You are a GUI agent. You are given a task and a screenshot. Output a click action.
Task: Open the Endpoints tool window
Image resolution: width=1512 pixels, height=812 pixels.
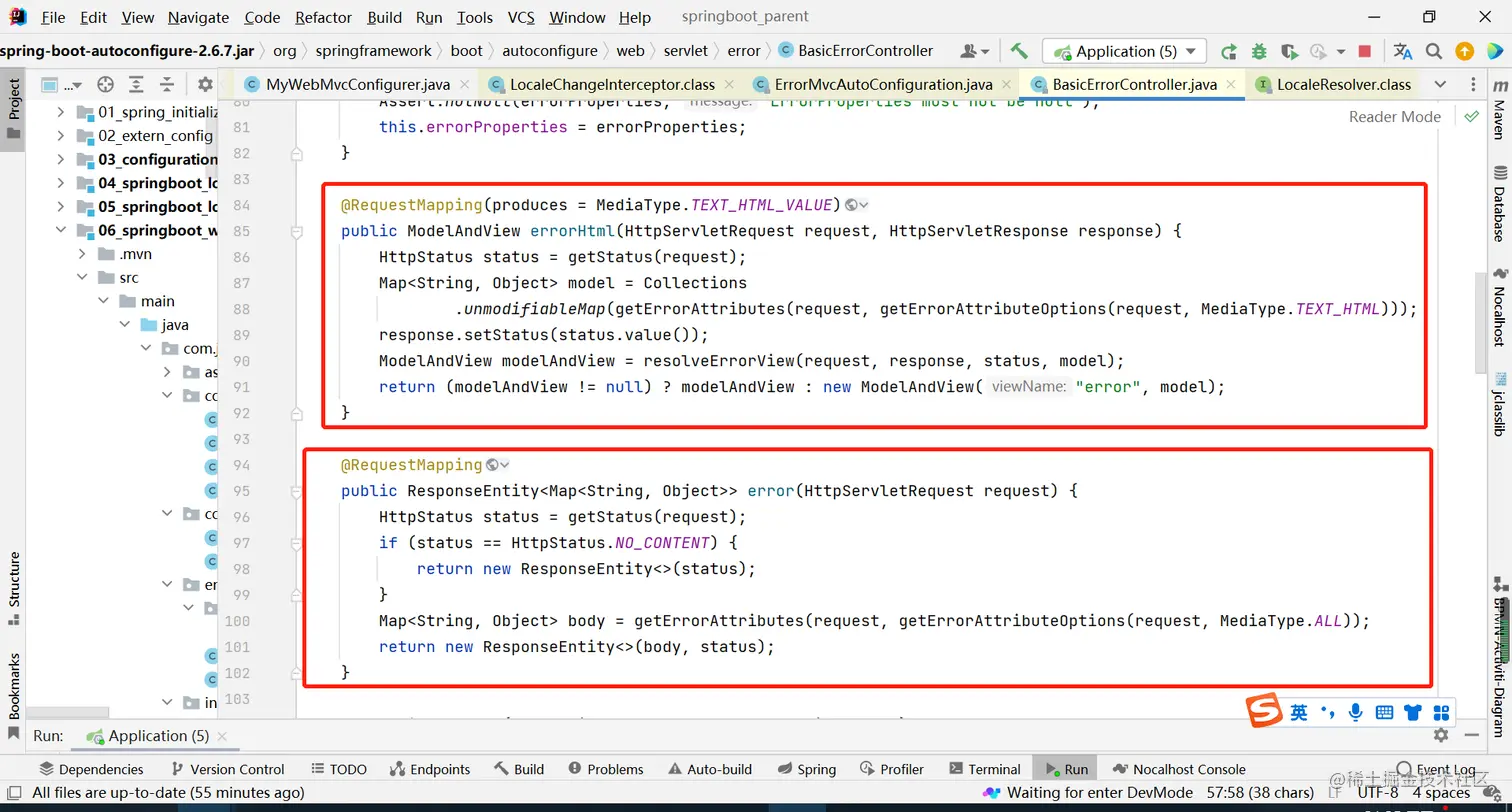[x=430, y=769]
